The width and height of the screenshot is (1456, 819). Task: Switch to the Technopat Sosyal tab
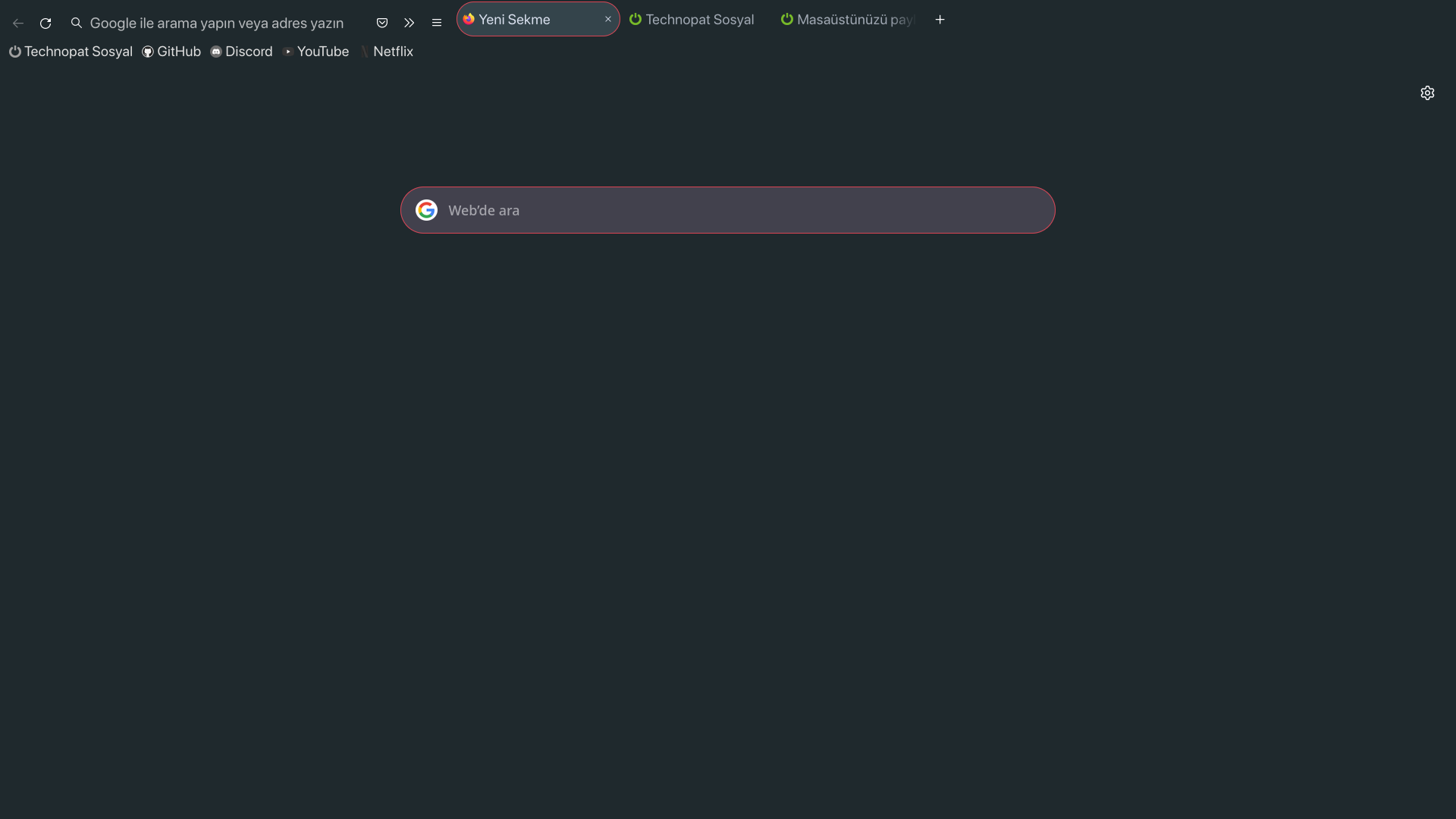[692, 20]
